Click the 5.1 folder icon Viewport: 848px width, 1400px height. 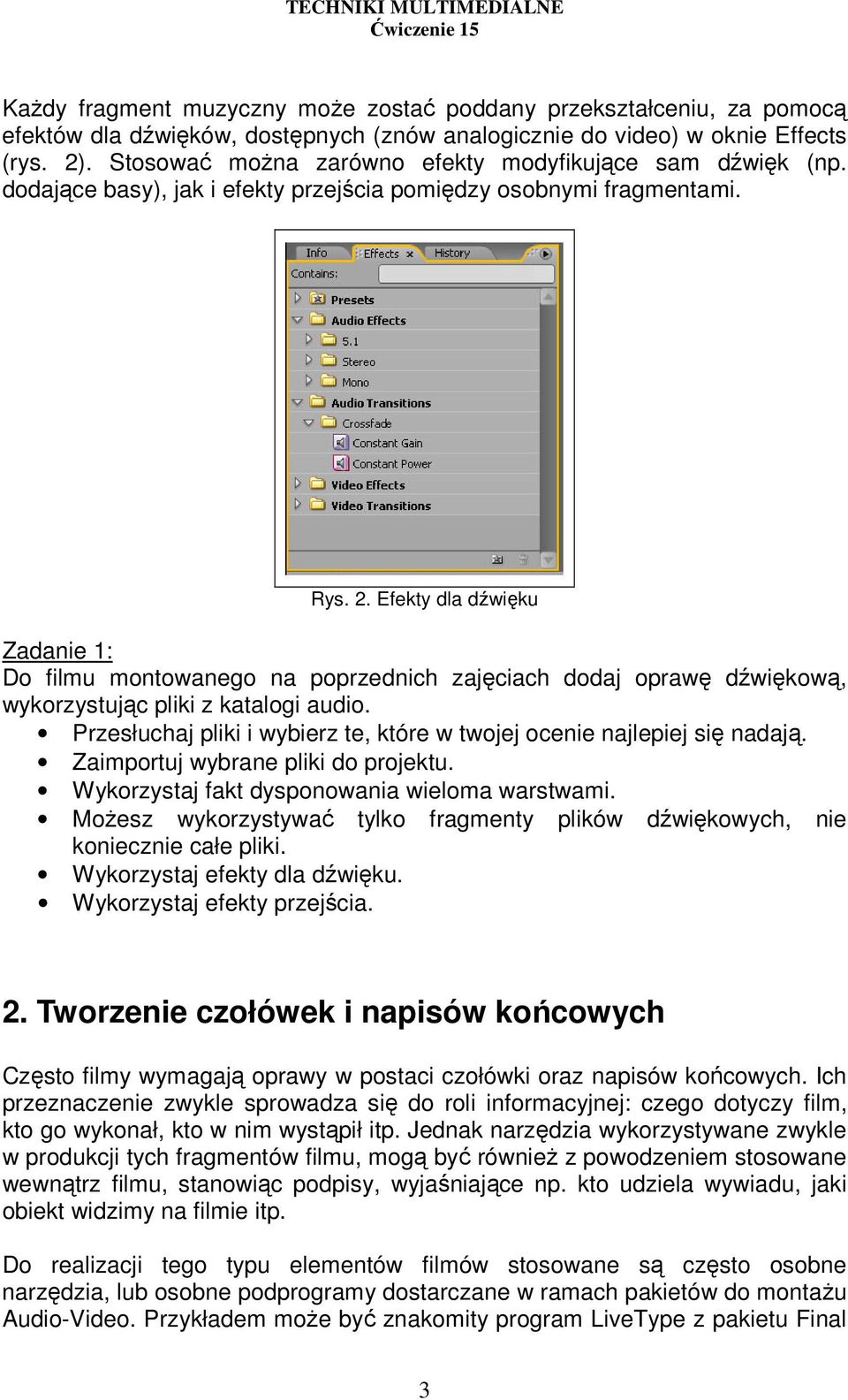(x=328, y=340)
